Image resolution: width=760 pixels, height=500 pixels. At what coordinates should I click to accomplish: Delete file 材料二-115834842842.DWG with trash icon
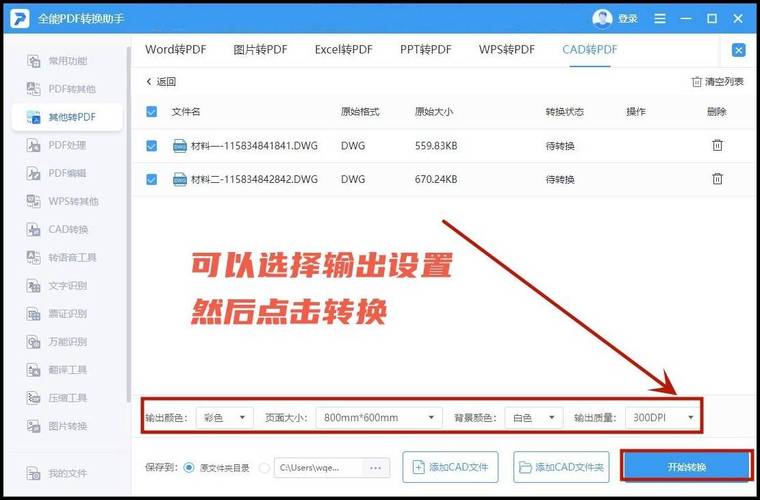pos(717,179)
